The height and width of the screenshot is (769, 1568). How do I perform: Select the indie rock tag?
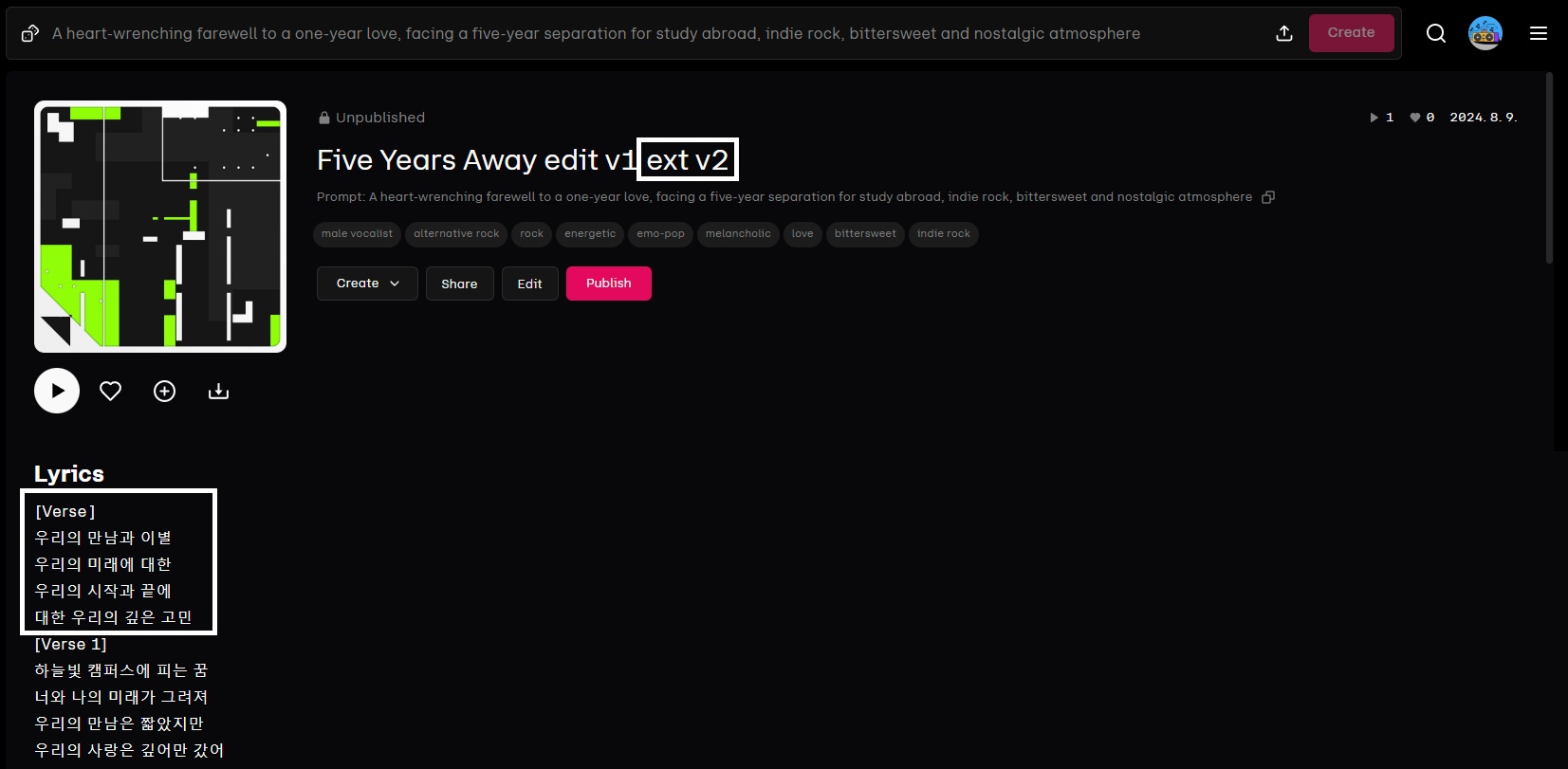point(943,234)
